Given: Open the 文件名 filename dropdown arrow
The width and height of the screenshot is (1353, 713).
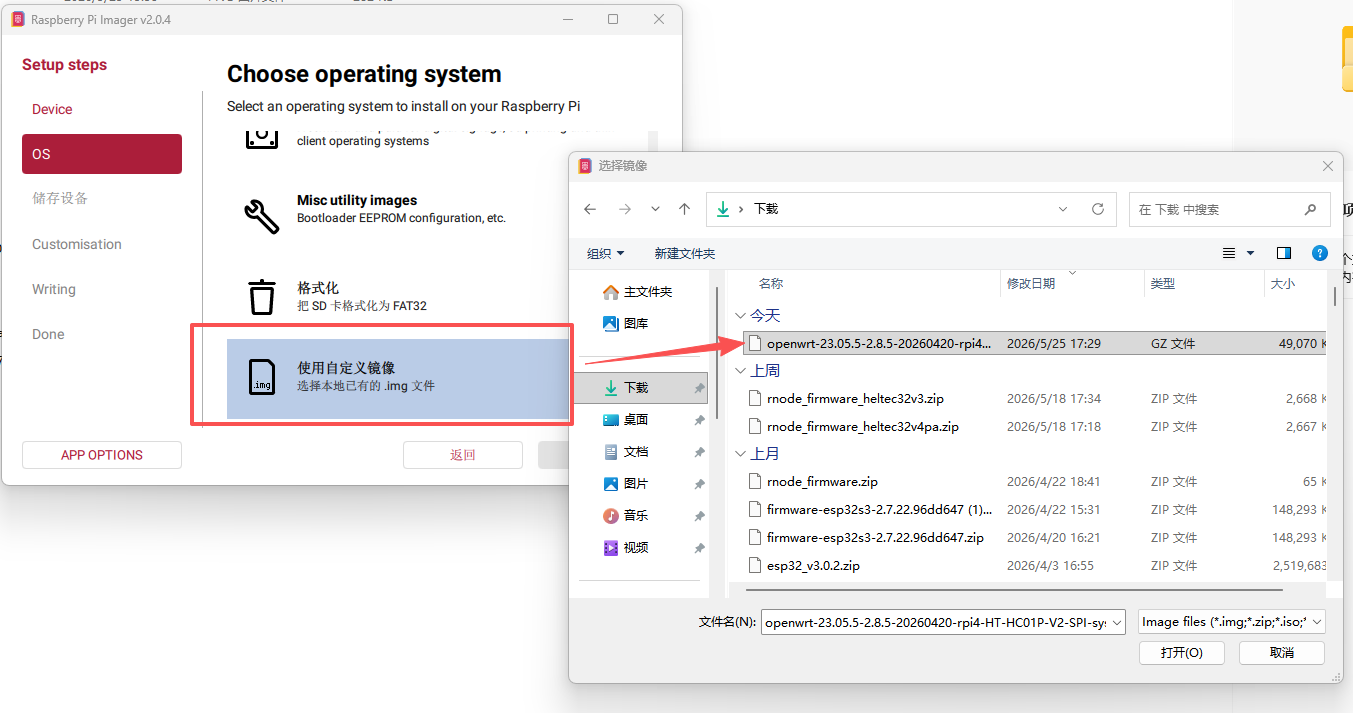Looking at the screenshot, I should pyautogui.click(x=1117, y=622).
